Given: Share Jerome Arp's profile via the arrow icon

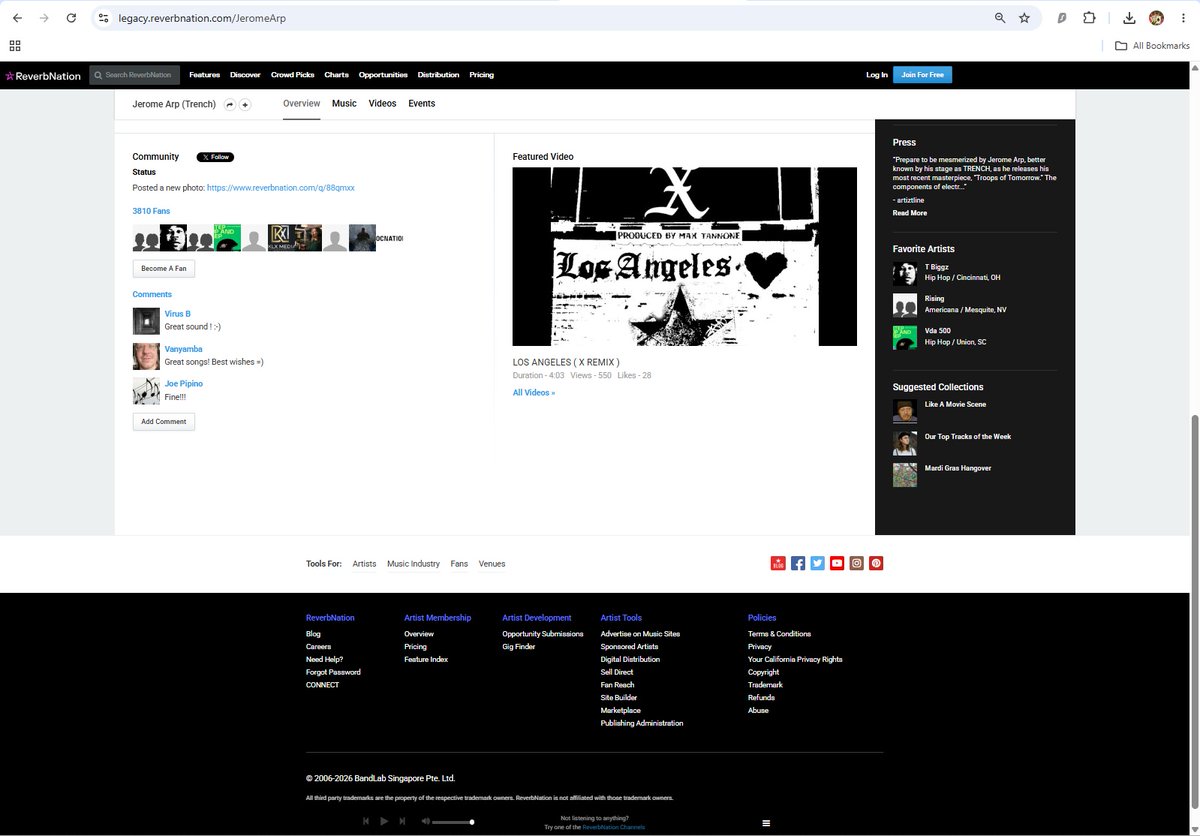Looking at the screenshot, I should click(x=230, y=104).
